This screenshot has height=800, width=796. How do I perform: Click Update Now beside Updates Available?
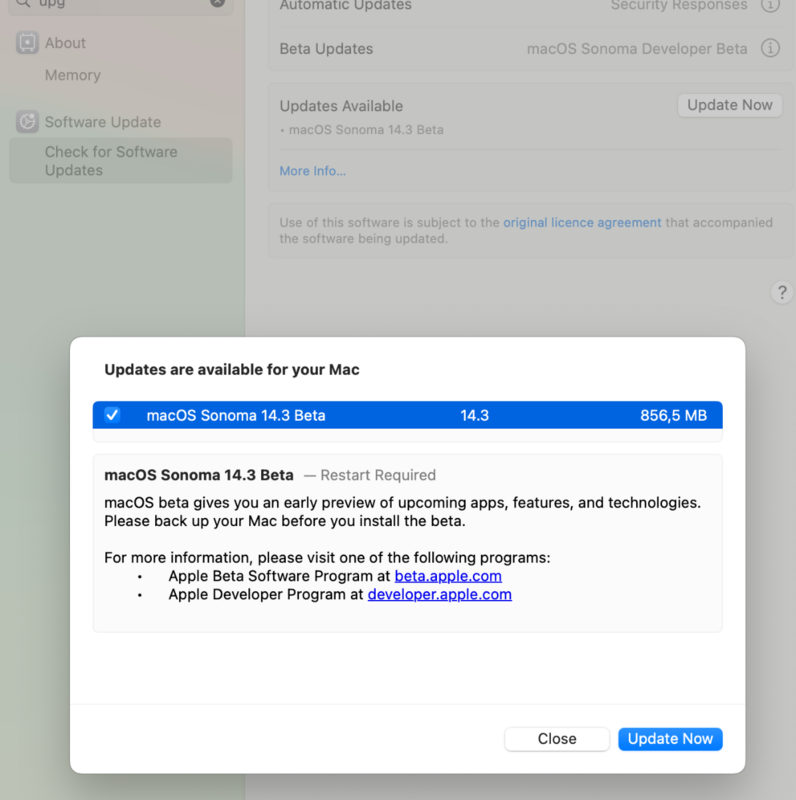pyautogui.click(x=729, y=105)
